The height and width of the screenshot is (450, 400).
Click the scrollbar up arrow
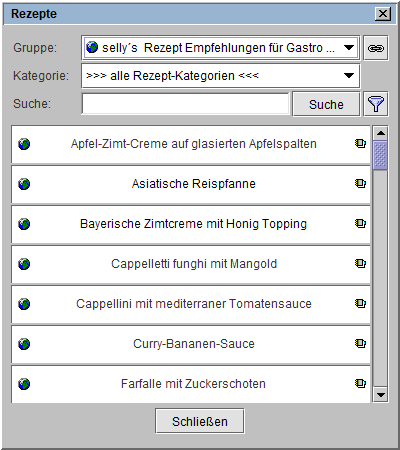pos(380,133)
